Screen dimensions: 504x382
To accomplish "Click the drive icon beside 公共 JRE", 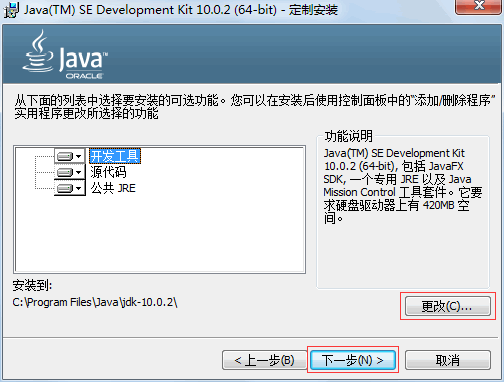I will (x=65, y=188).
